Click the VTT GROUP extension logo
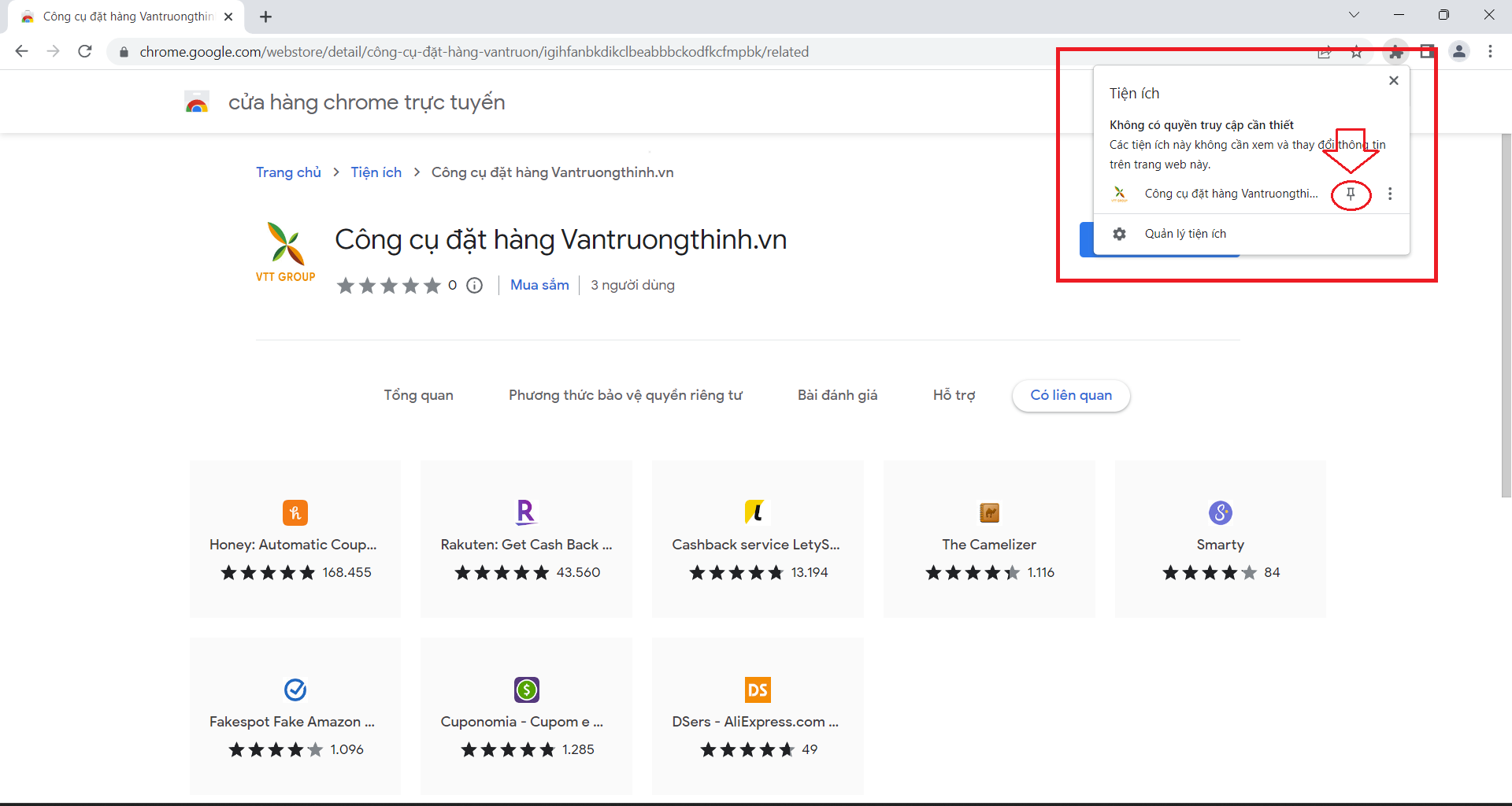This screenshot has width=1512, height=806. (285, 252)
